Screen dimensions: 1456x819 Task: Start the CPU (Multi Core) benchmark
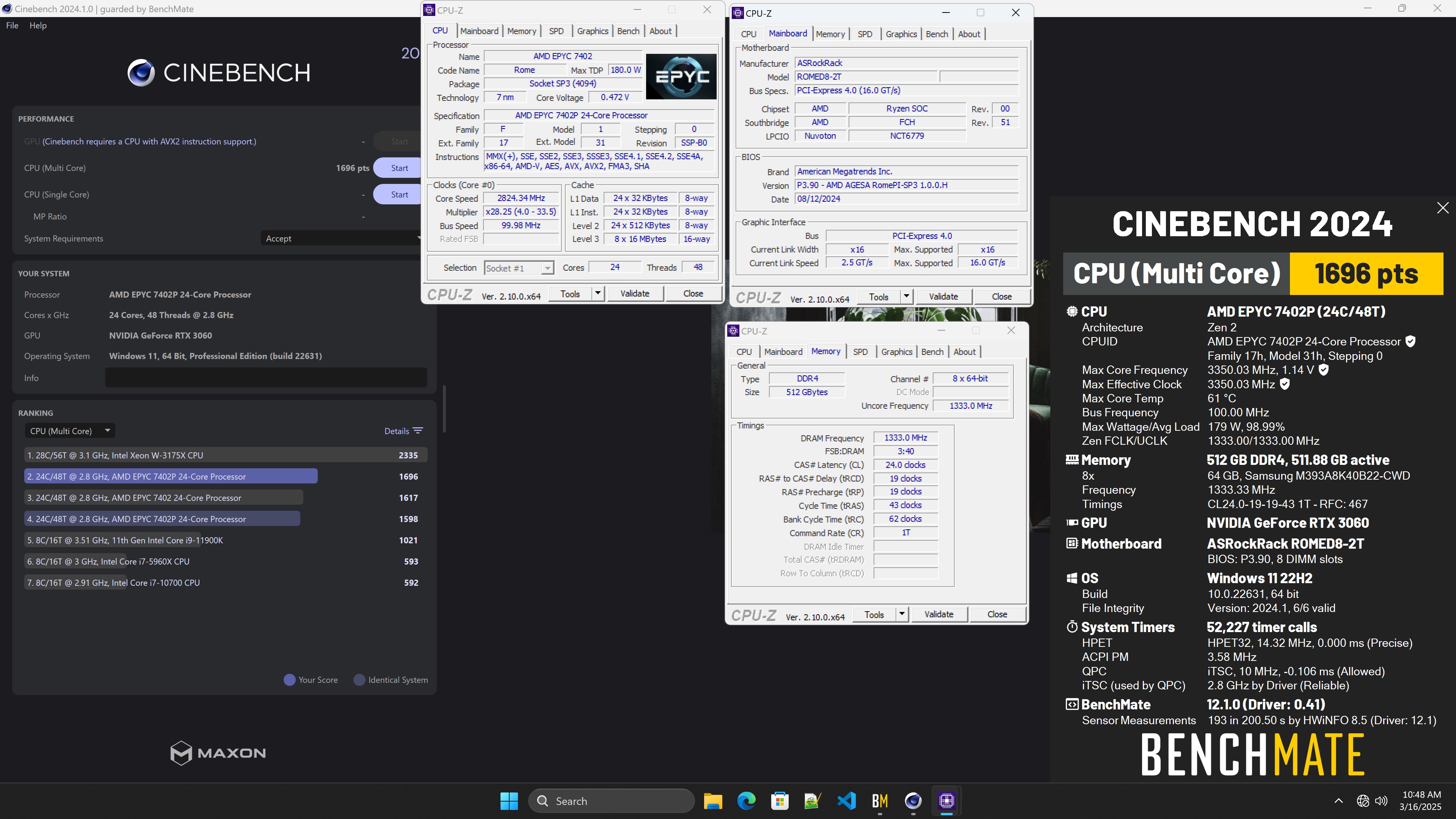(398, 168)
